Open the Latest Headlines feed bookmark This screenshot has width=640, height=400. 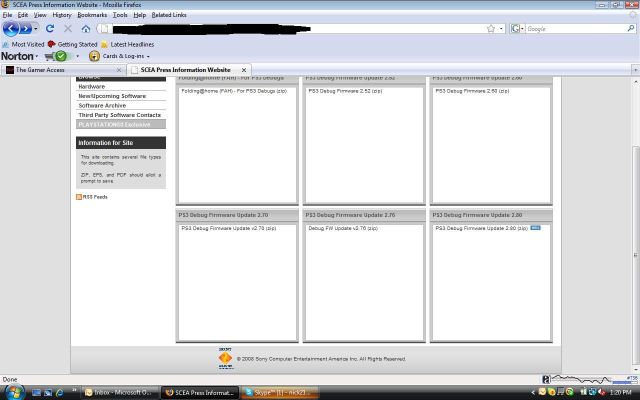pyautogui.click(x=127, y=44)
